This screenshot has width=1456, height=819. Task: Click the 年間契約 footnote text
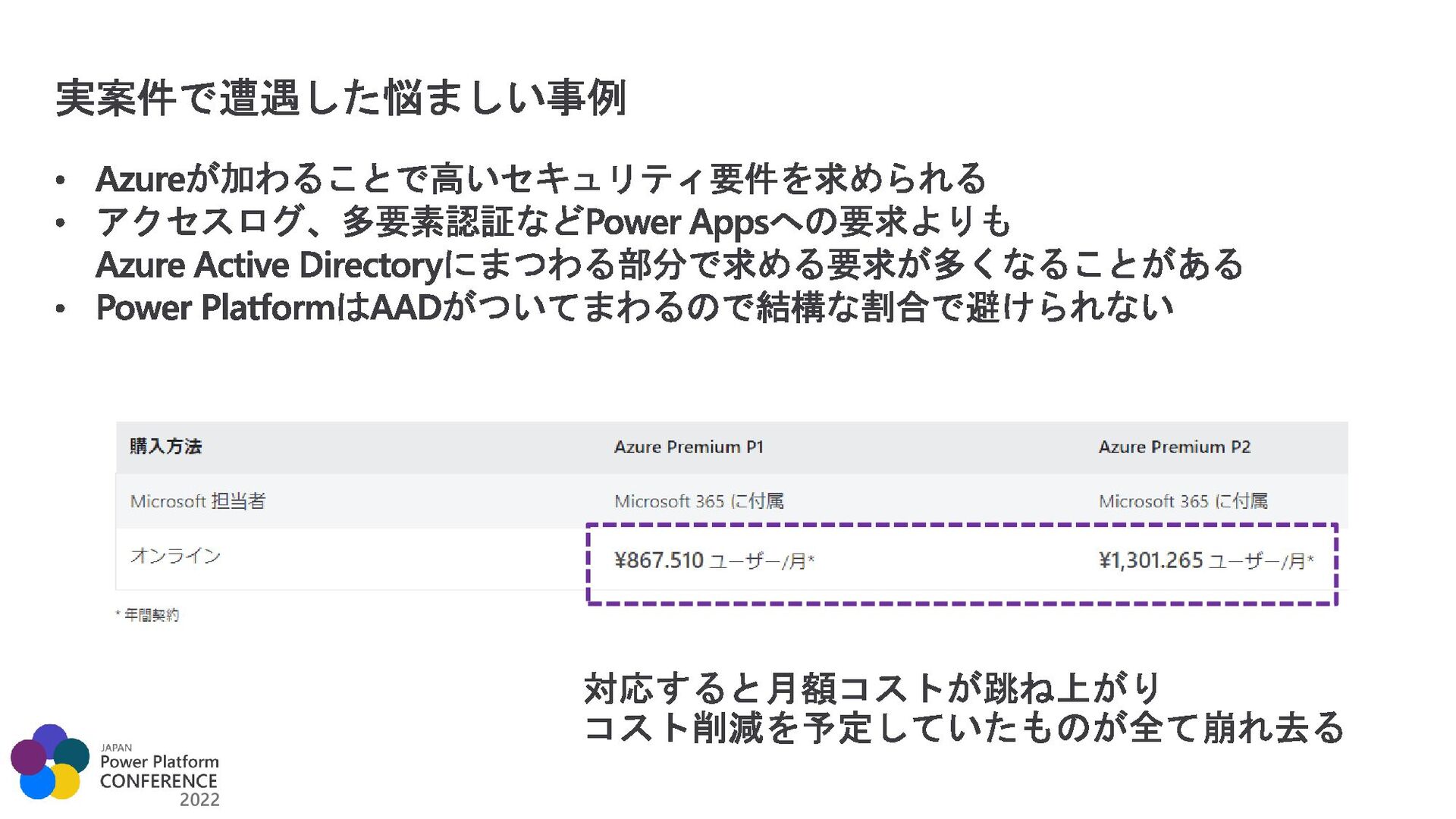coord(151,615)
